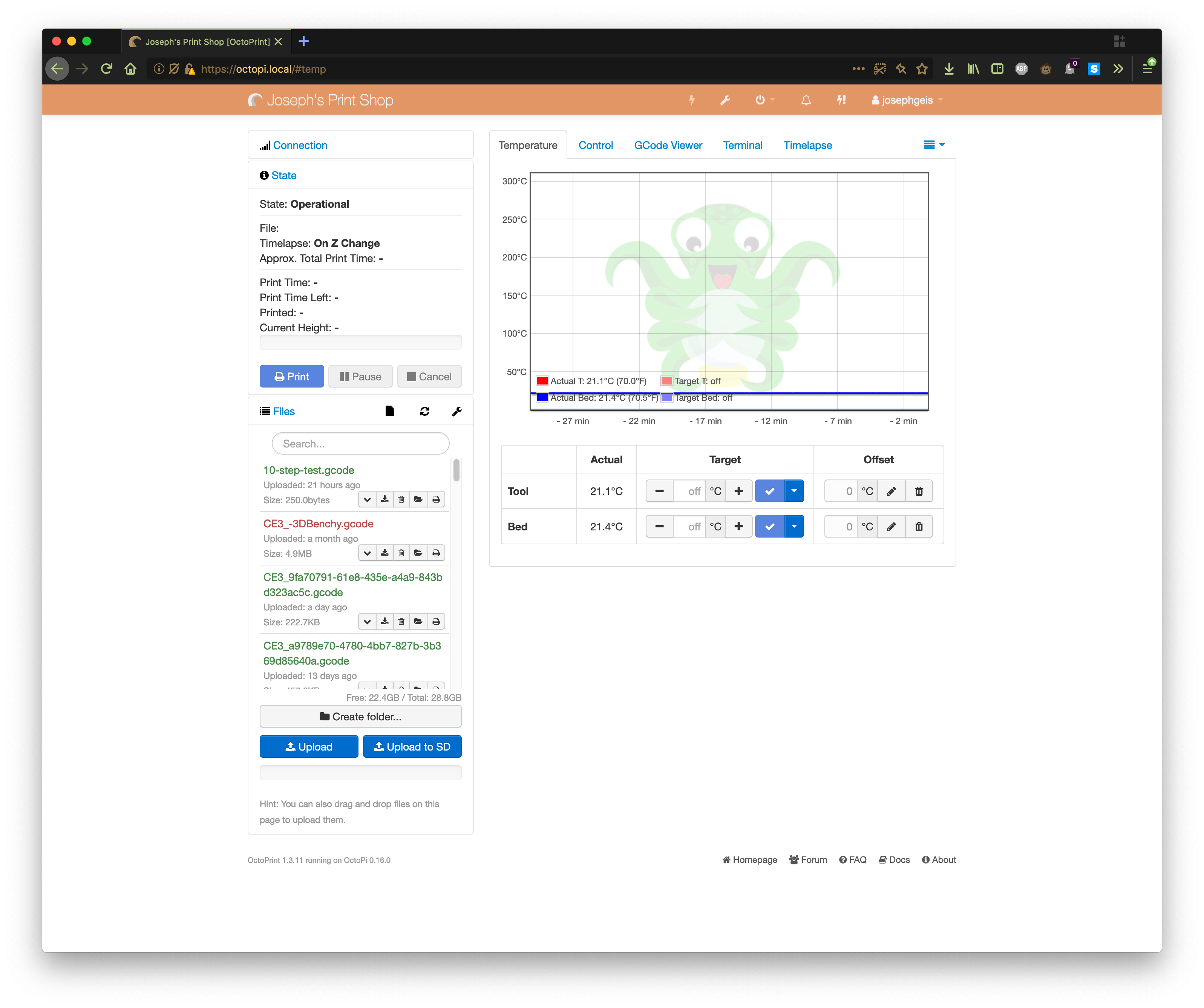Edit the Bed temperature offset
Image resolution: width=1204 pixels, height=1008 pixels.
(891, 527)
